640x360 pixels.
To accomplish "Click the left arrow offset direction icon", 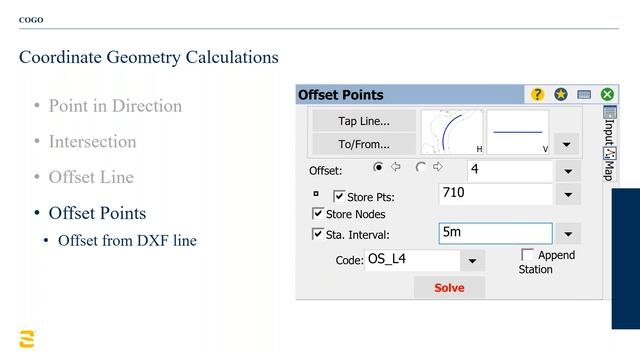I will click(x=396, y=167).
